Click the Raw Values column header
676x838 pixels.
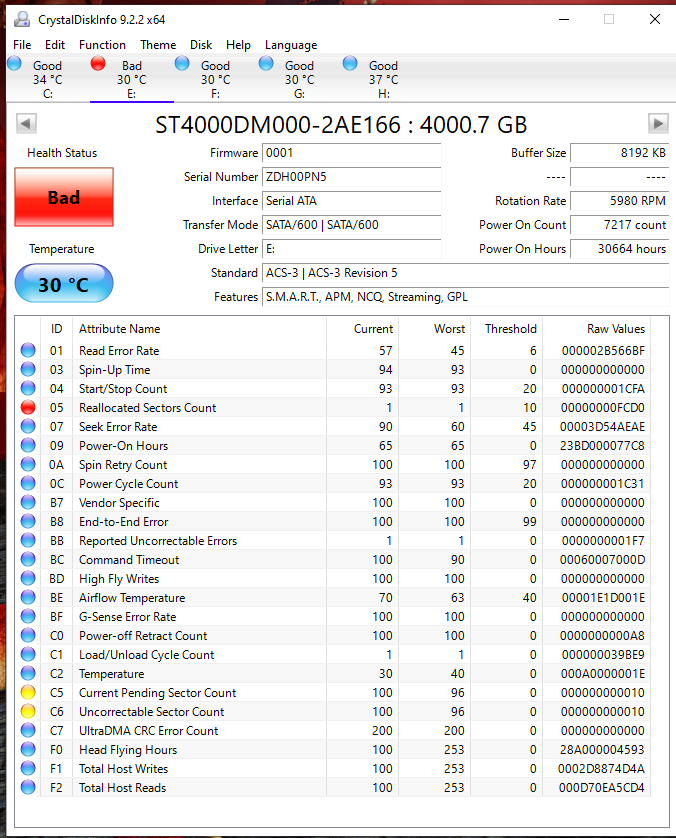coord(596,329)
